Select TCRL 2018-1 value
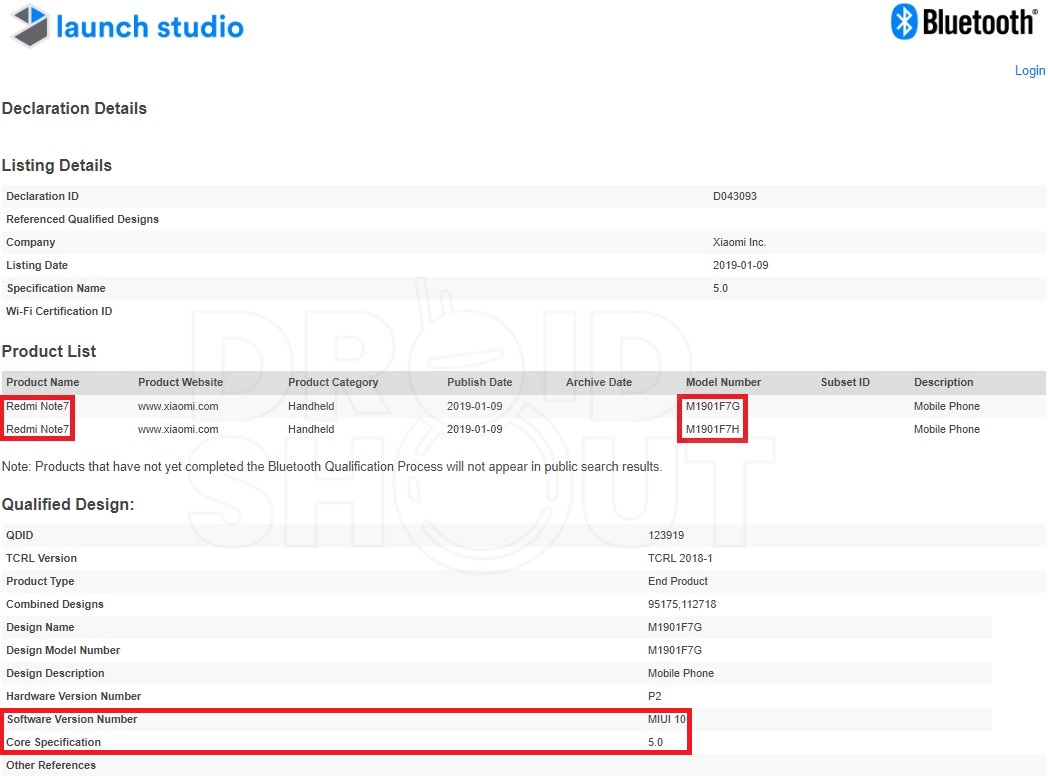The image size is (1048, 776). tap(680, 558)
